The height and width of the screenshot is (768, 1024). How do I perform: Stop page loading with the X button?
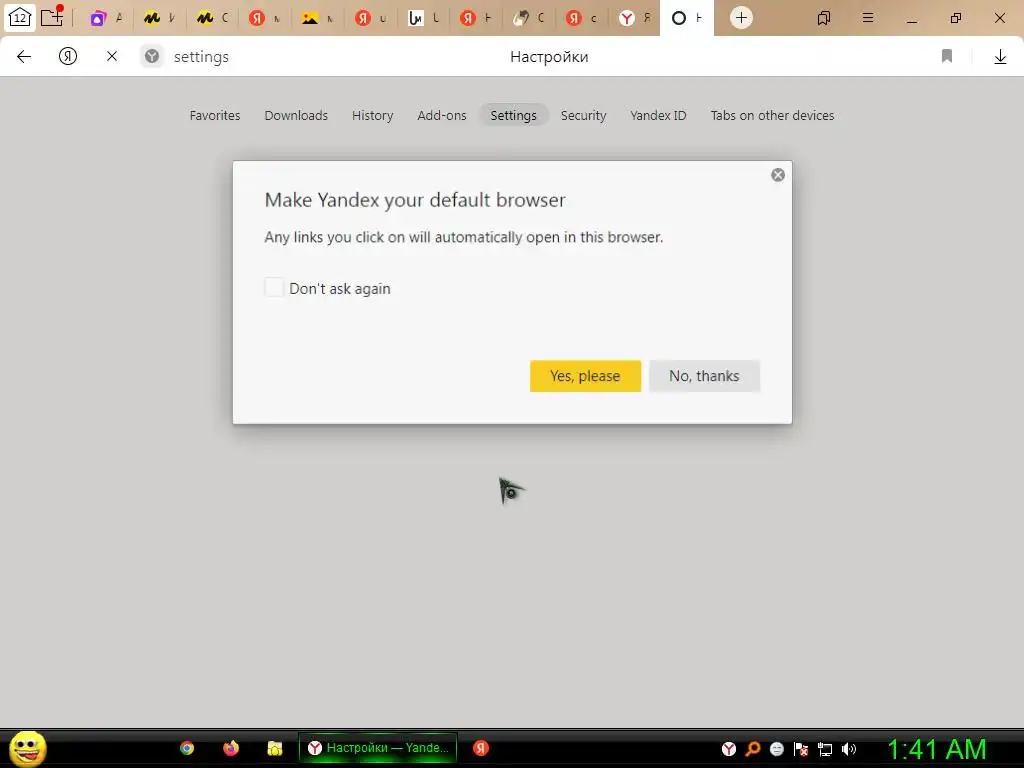(x=112, y=57)
